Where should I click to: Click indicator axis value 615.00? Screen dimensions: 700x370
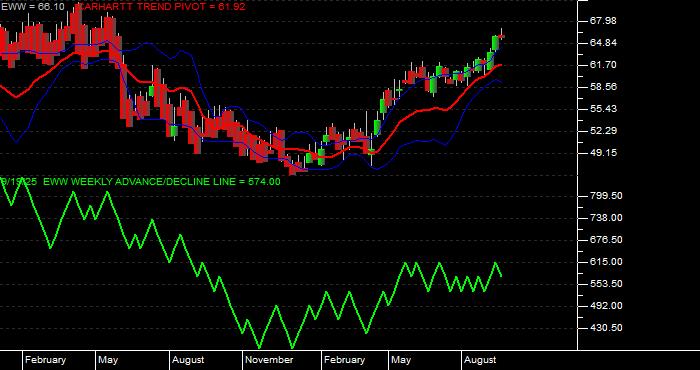pos(605,262)
